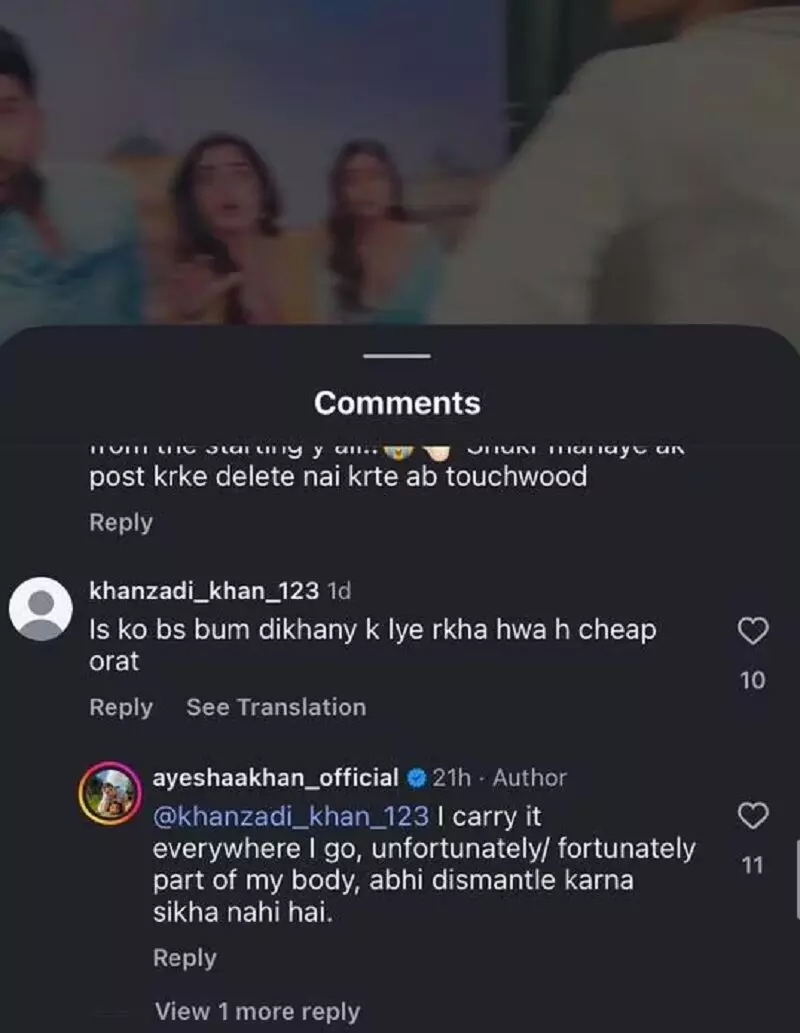
Task: View the 11 likes on ayeshaakhan_official's reply
Action: 753,866
